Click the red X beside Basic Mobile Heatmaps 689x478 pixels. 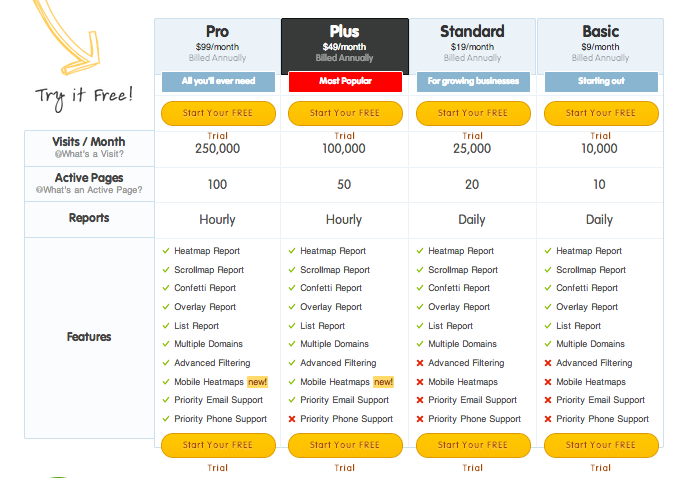[548, 382]
